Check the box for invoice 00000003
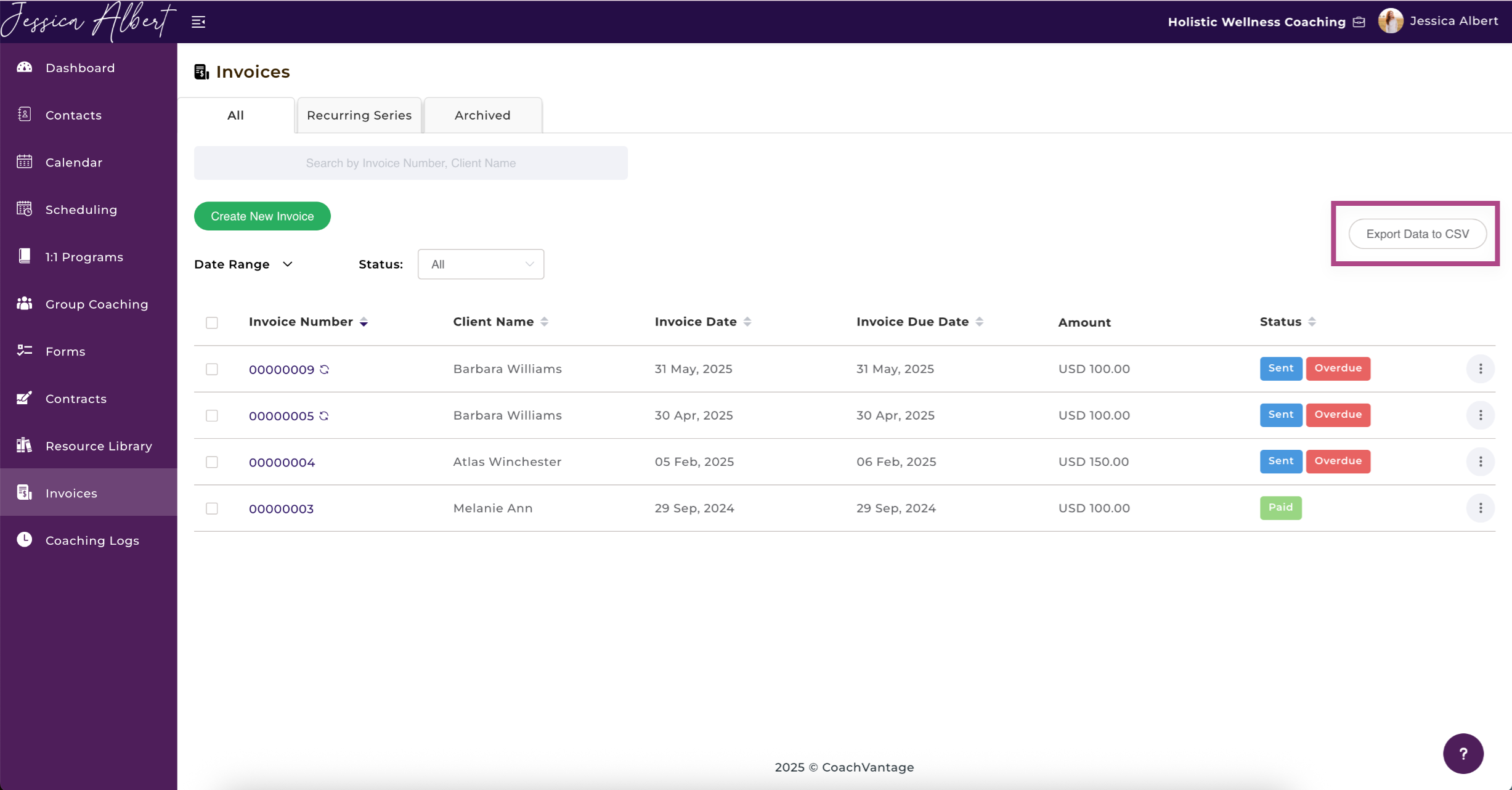 pyautogui.click(x=212, y=508)
